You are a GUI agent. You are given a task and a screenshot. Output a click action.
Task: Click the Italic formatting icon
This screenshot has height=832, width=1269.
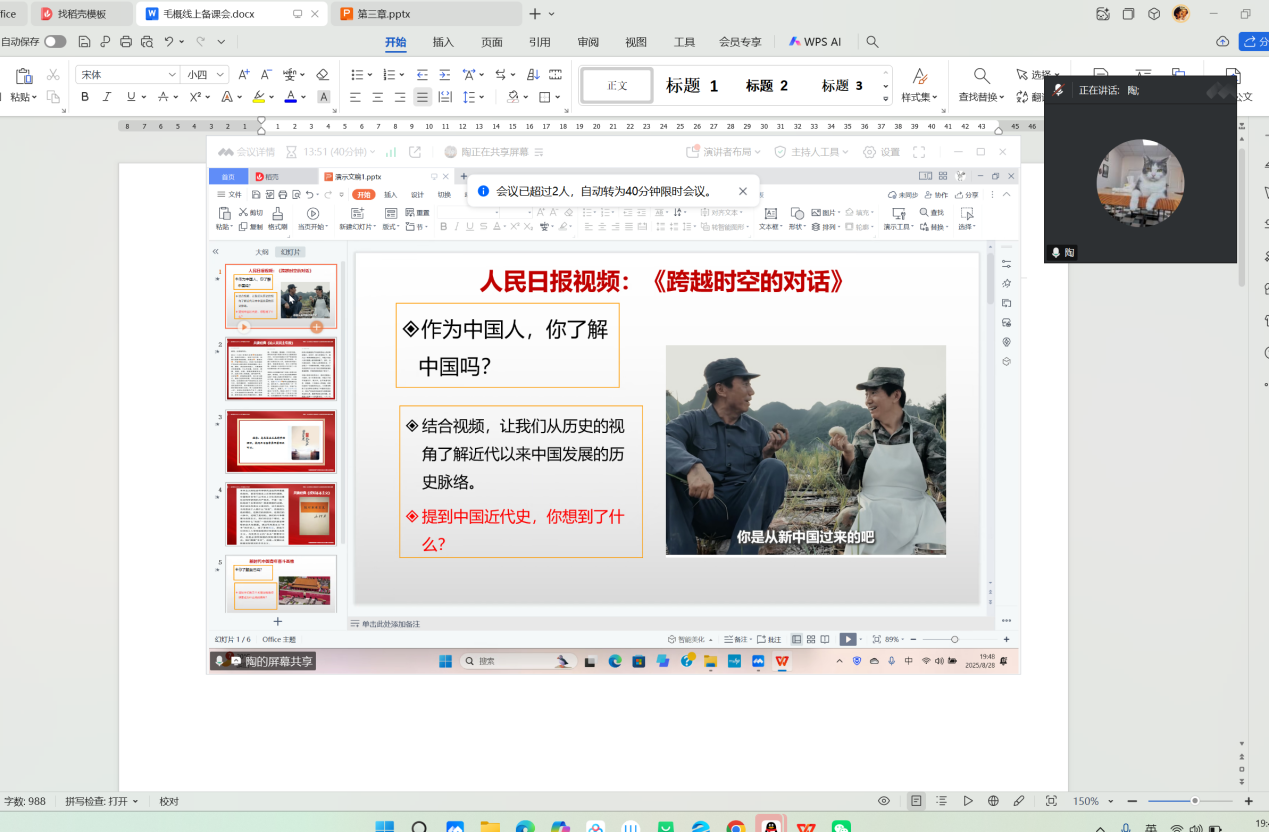(107, 97)
